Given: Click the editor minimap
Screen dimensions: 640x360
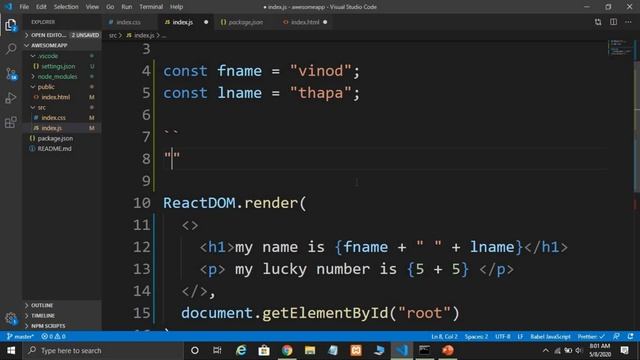Looking at the screenshot, I should coord(620,47).
